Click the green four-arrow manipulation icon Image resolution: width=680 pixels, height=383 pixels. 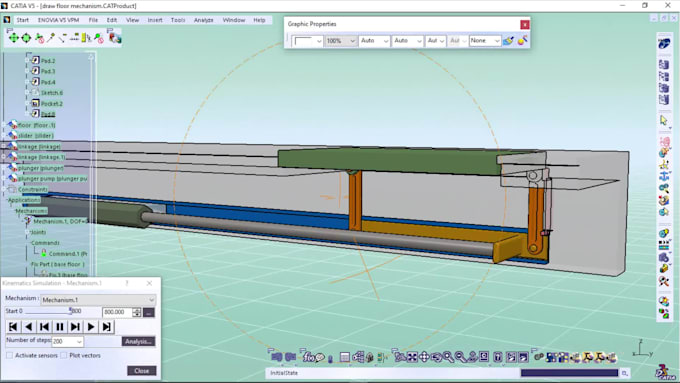(14, 38)
